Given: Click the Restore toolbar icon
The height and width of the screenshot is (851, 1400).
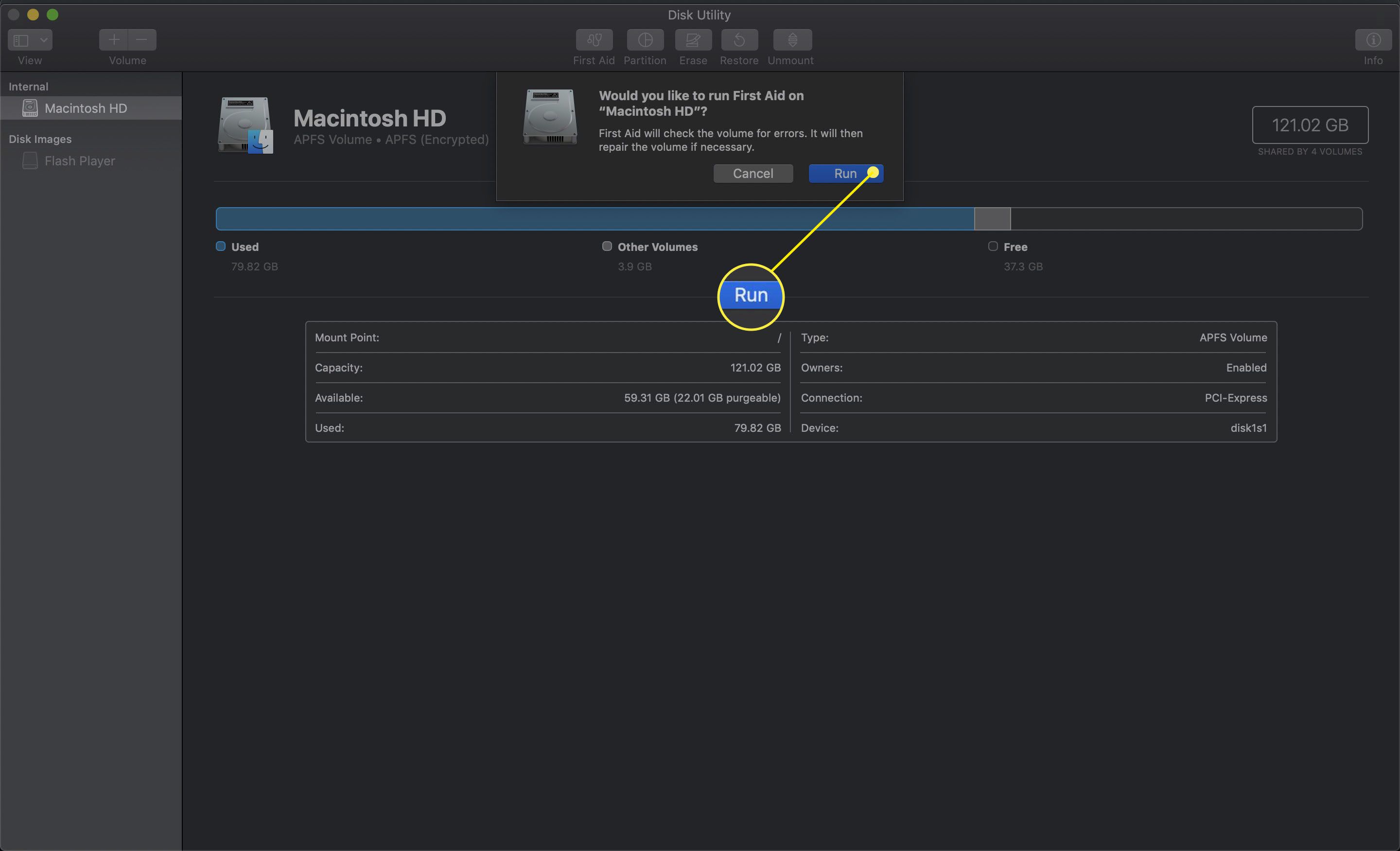Looking at the screenshot, I should 739,40.
